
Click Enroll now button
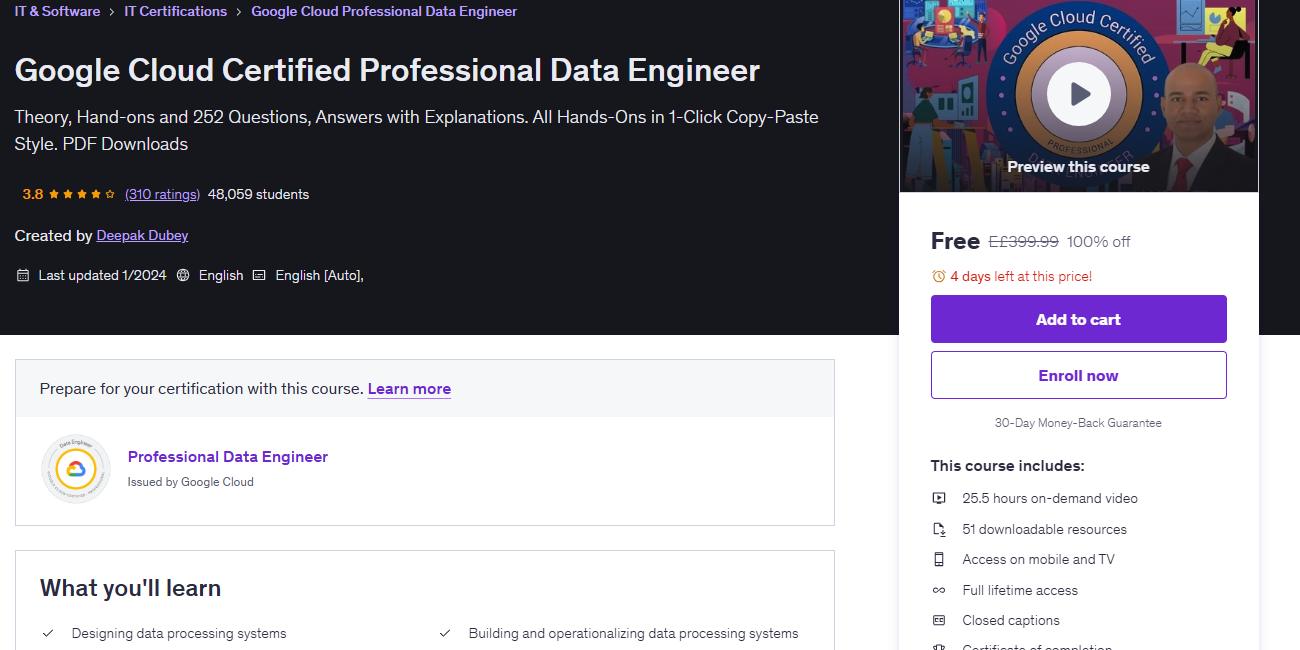coord(1078,375)
